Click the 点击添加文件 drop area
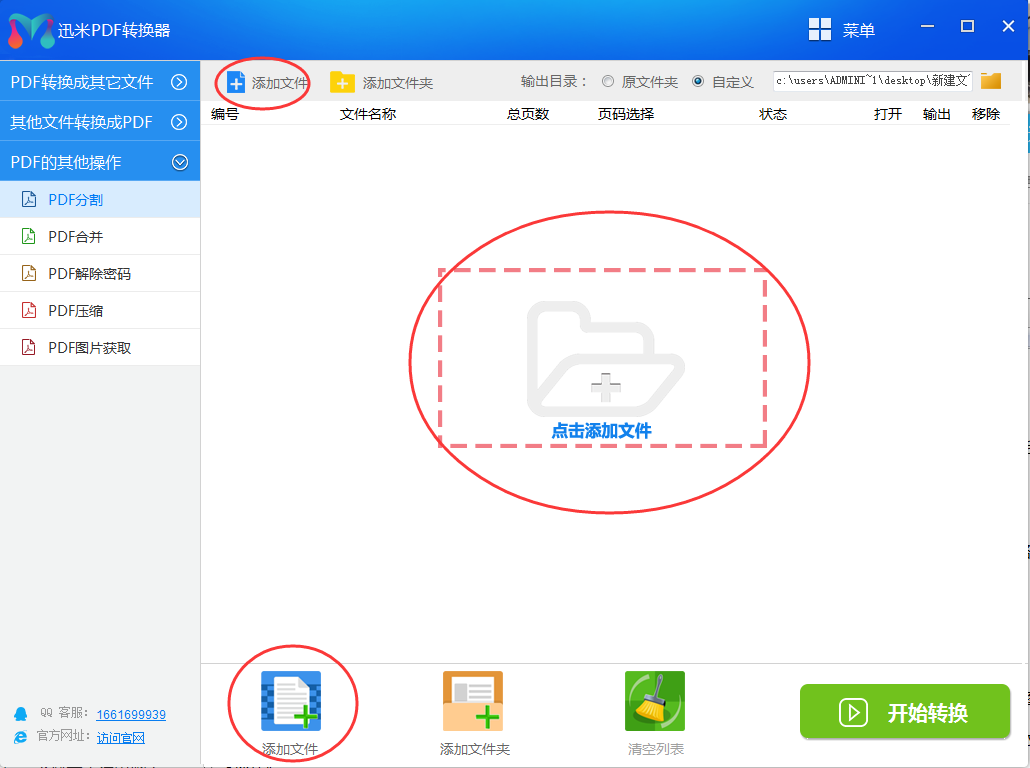 601,380
